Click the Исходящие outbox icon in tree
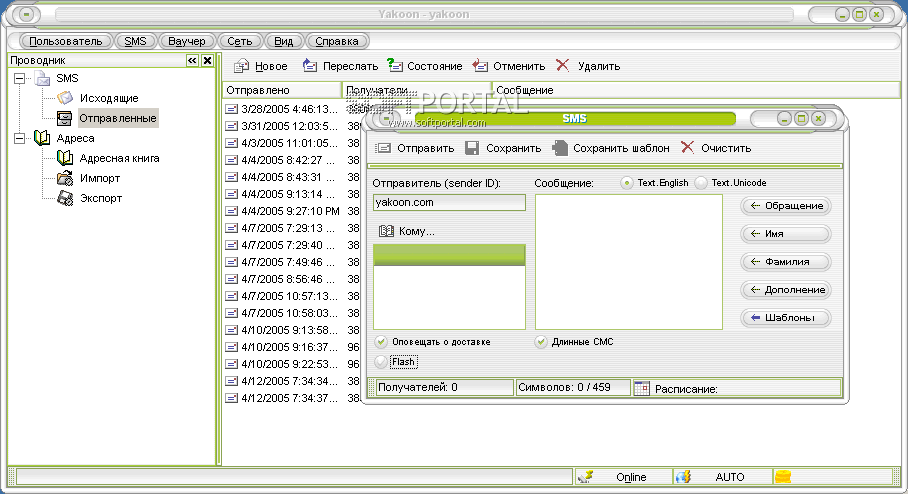The width and height of the screenshot is (908, 494). pos(65,98)
